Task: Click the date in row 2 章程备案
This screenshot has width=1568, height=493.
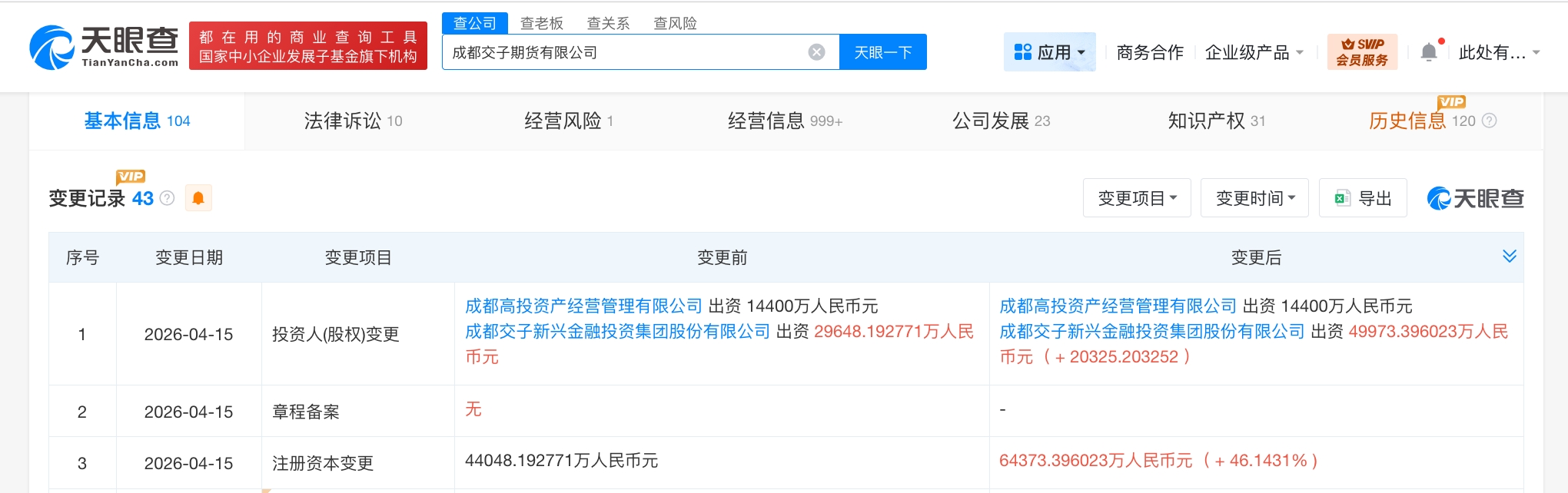Action: pyautogui.click(x=188, y=412)
